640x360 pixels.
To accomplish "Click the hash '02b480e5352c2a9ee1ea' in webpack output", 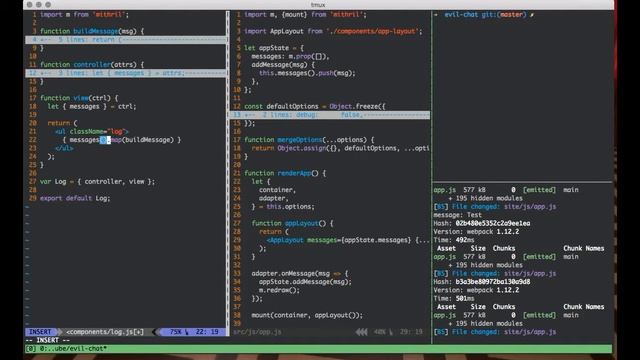I will tap(493, 223).
